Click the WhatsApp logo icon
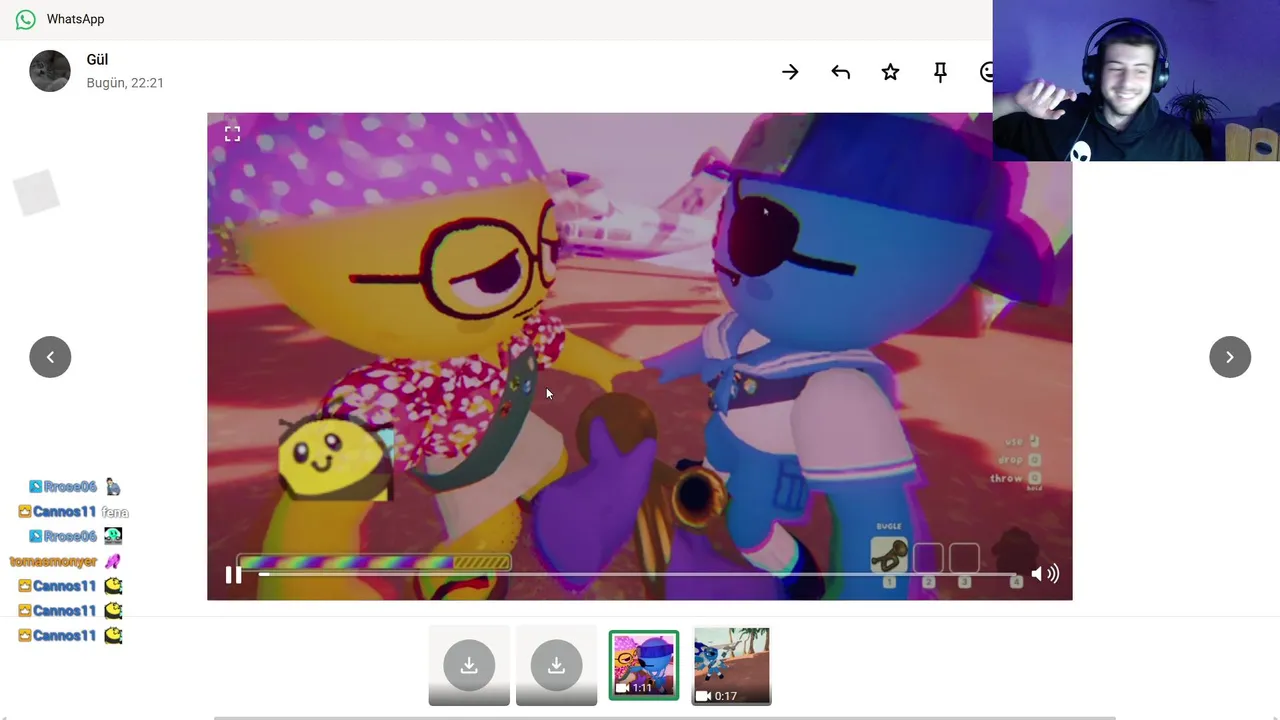 (x=26, y=19)
